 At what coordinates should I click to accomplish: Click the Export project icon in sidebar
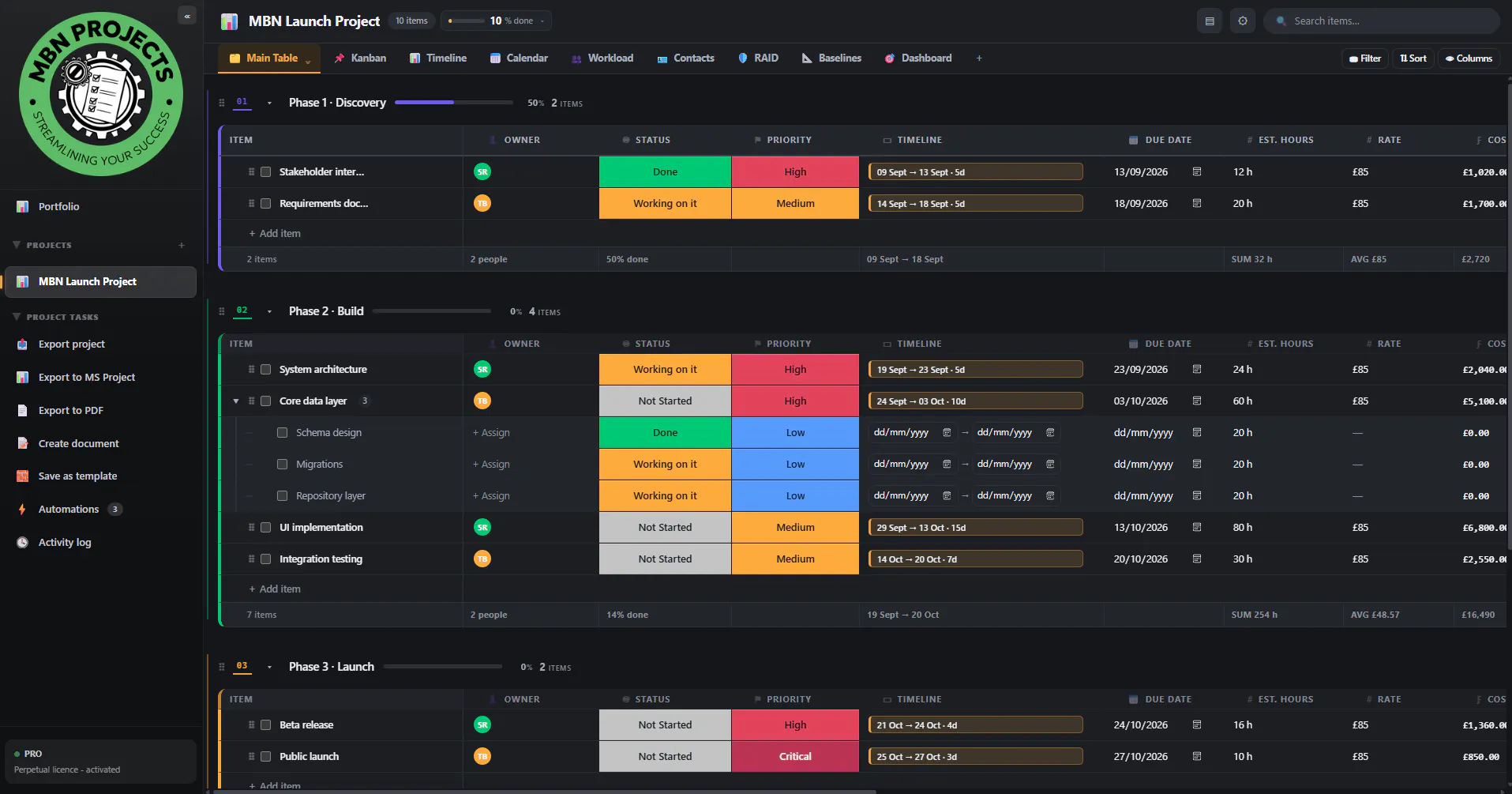(x=23, y=344)
